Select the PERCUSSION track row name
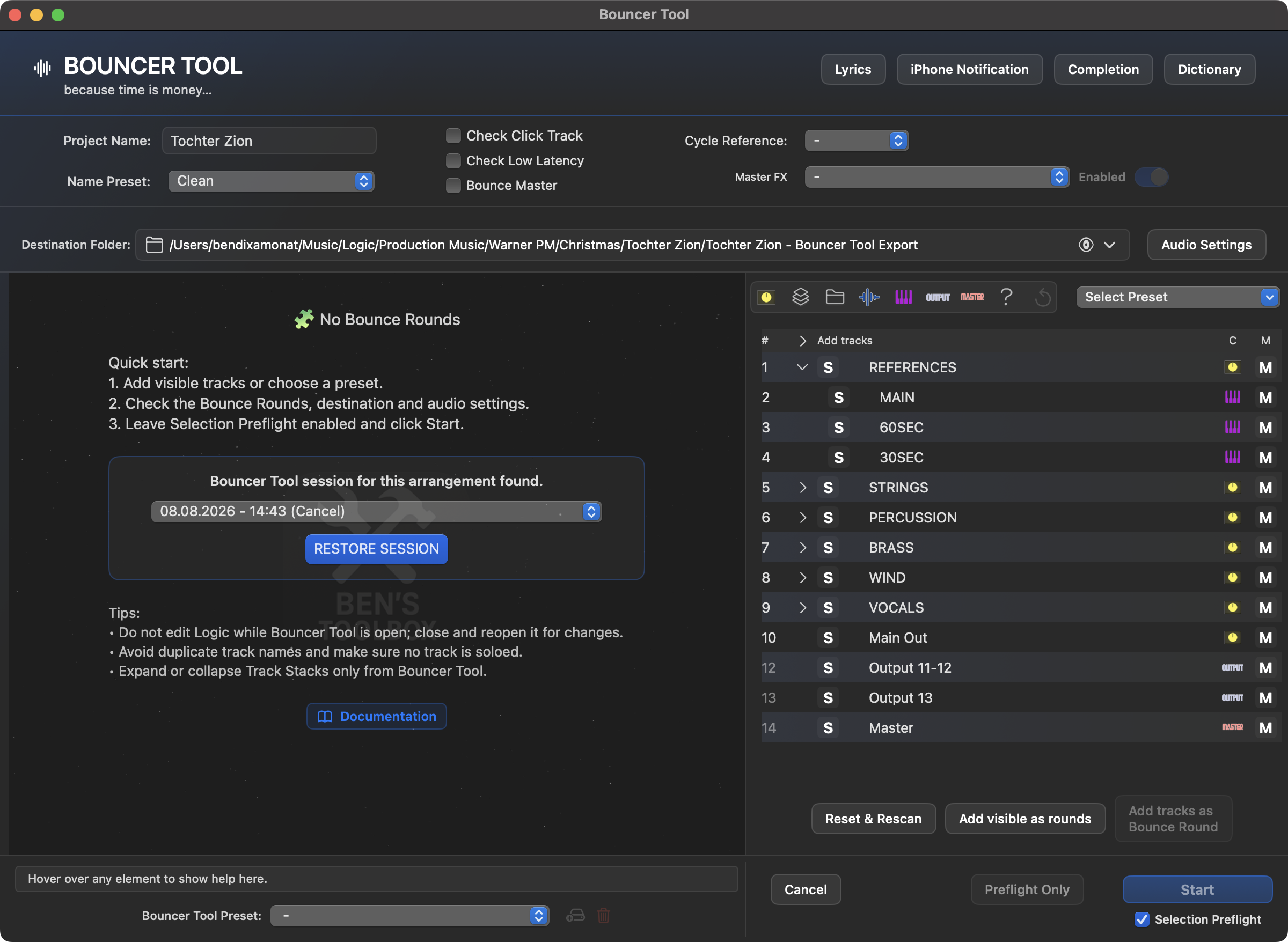The image size is (1288, 942). [x=912, y=518]
